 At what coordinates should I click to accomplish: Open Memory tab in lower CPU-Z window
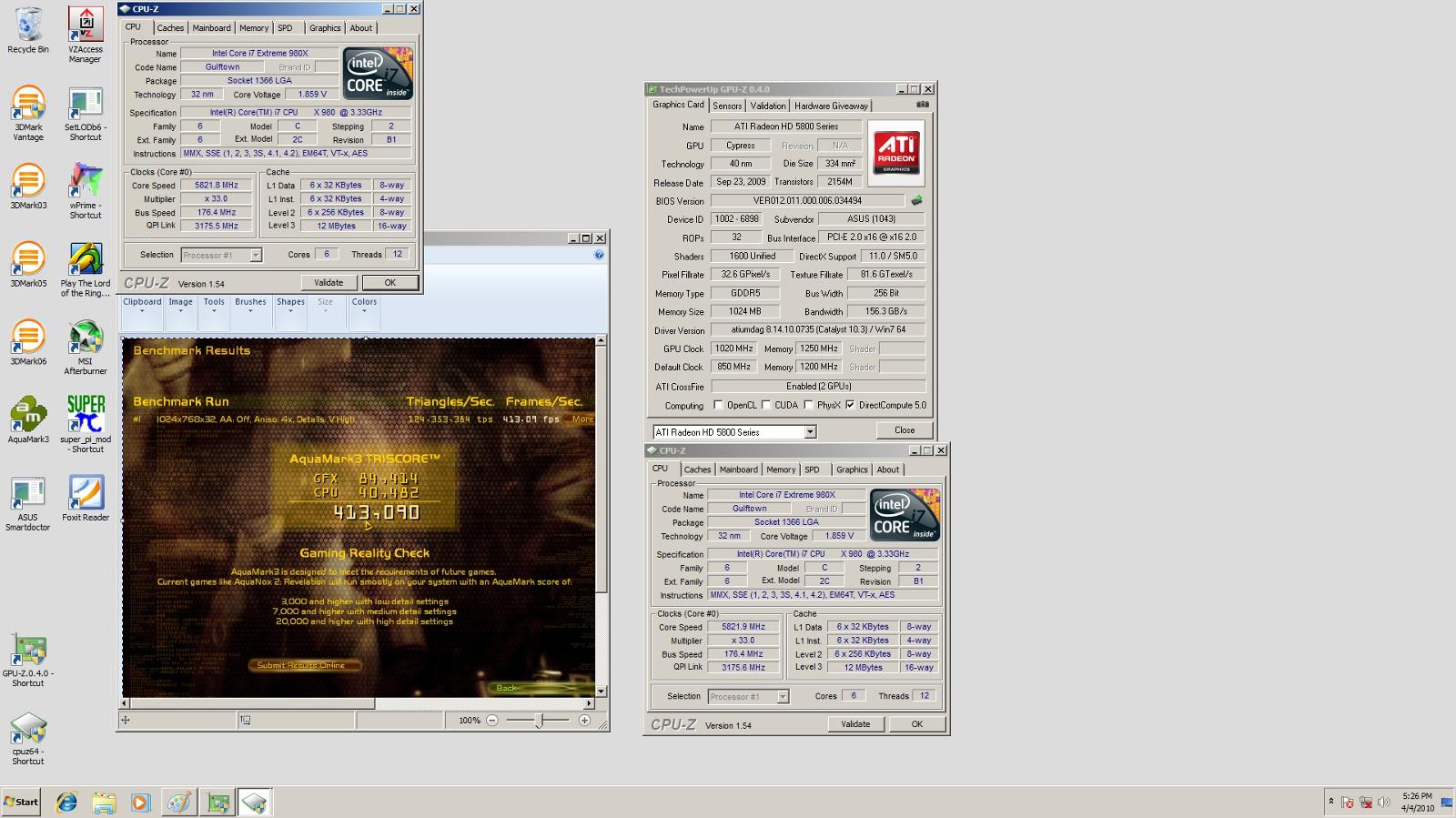click(781, 470)
